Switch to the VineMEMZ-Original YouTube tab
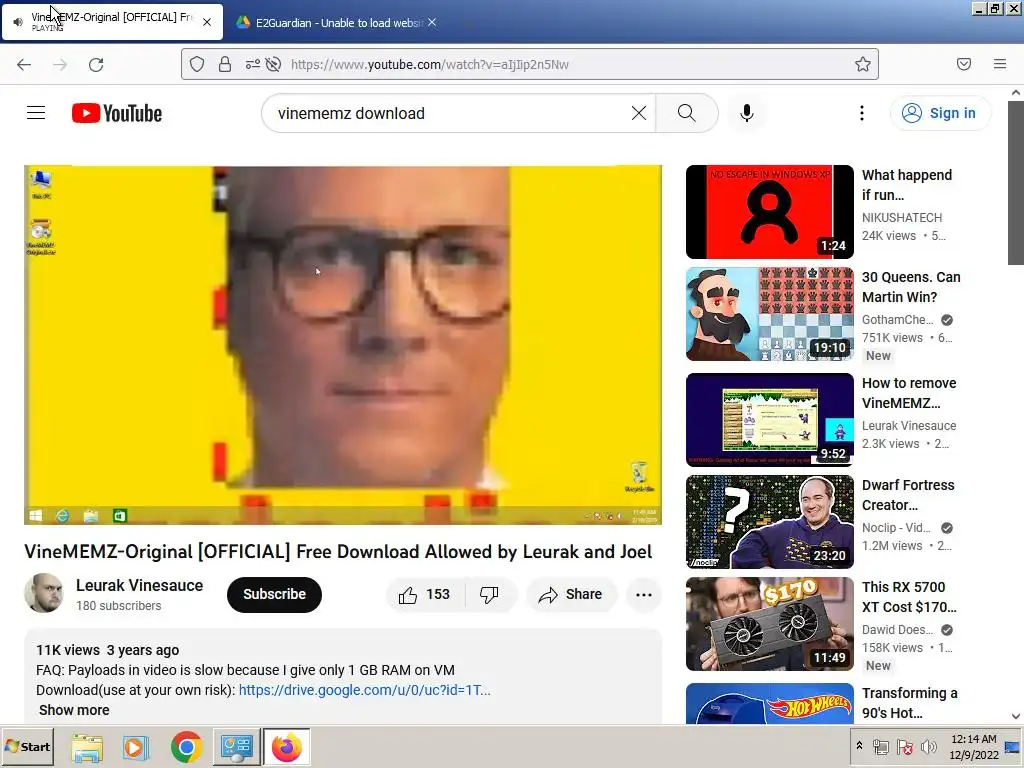Screen dimensions: 1024x768 click(112, 22)
